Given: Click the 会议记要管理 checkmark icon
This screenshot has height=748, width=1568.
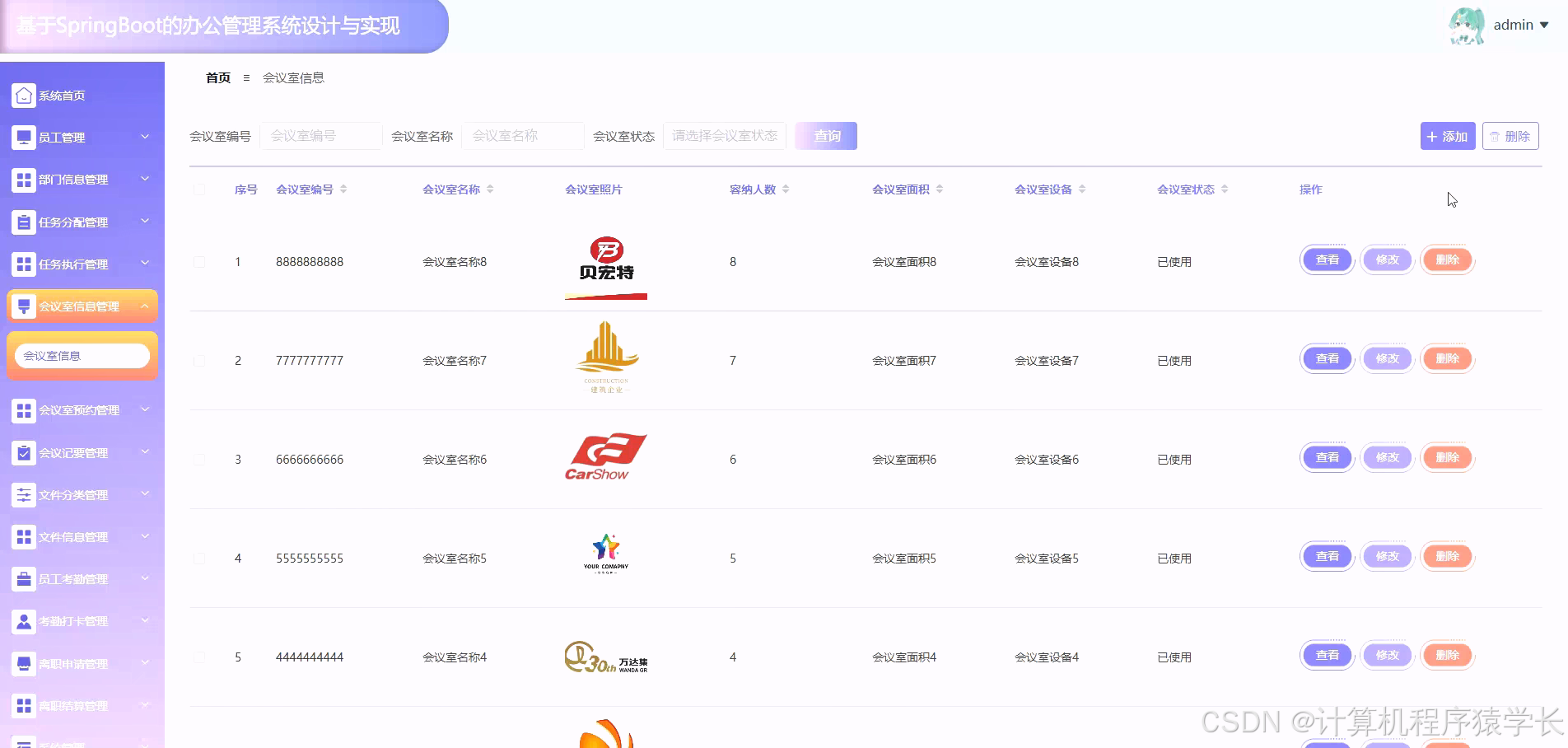Looking at the screenshot, I should pyautogui.click(x=24, y=453).
